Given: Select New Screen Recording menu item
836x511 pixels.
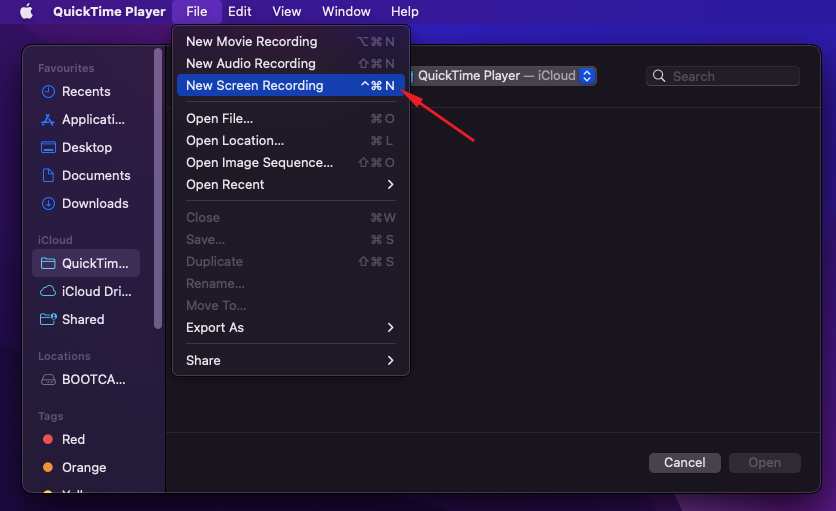Looking at the screenshot, I should pyautogui.click(x=291, y=85).
